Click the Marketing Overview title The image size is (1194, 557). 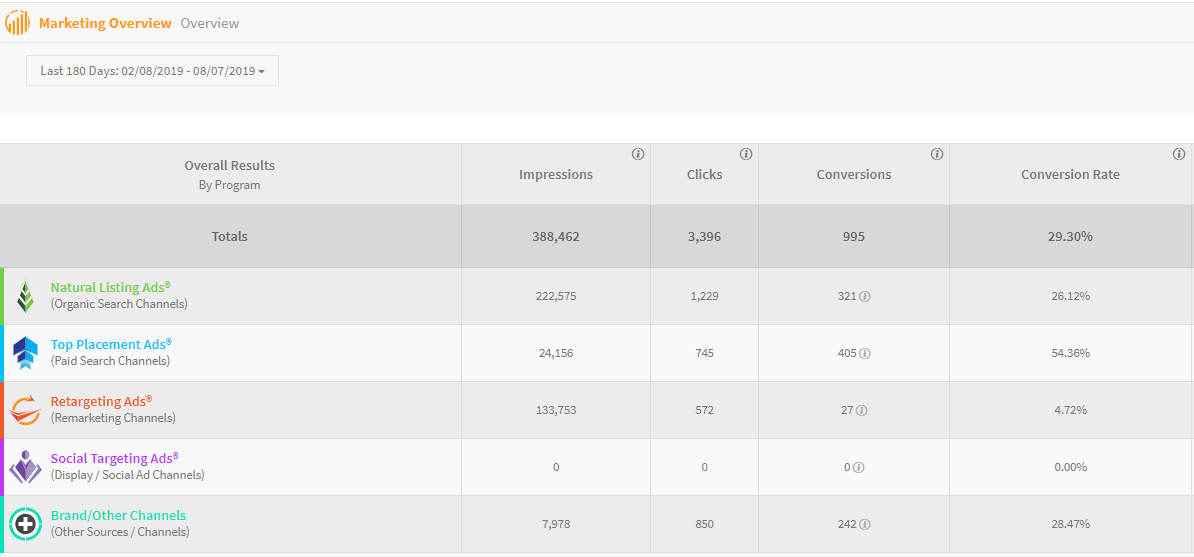click(x=105, y=23)
